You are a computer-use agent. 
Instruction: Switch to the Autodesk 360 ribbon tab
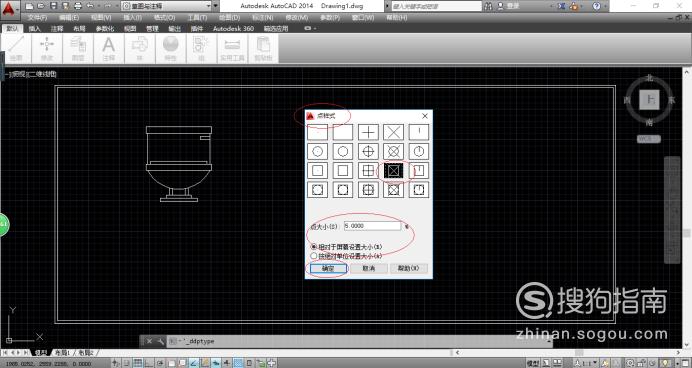tap(233, 29)
